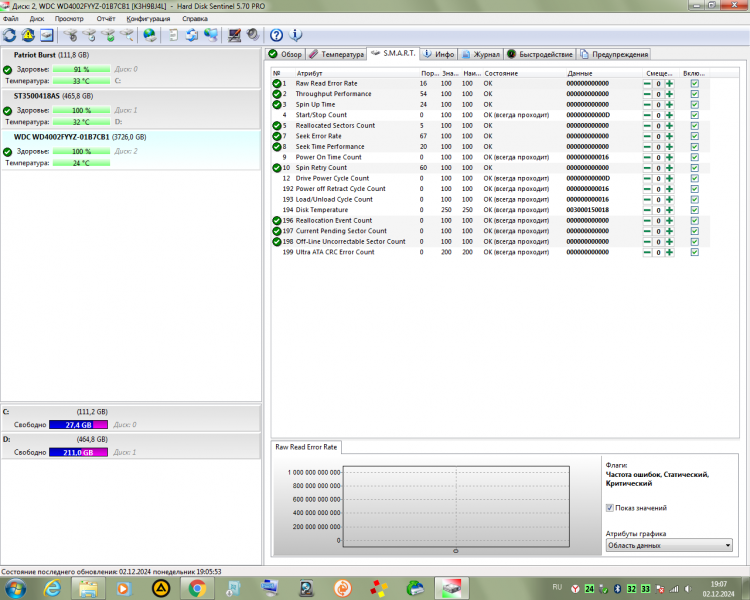This screenshot has width=750, height=600.
Task: Switch to the Быстродействие tab
Action: [x=540, y=54]
